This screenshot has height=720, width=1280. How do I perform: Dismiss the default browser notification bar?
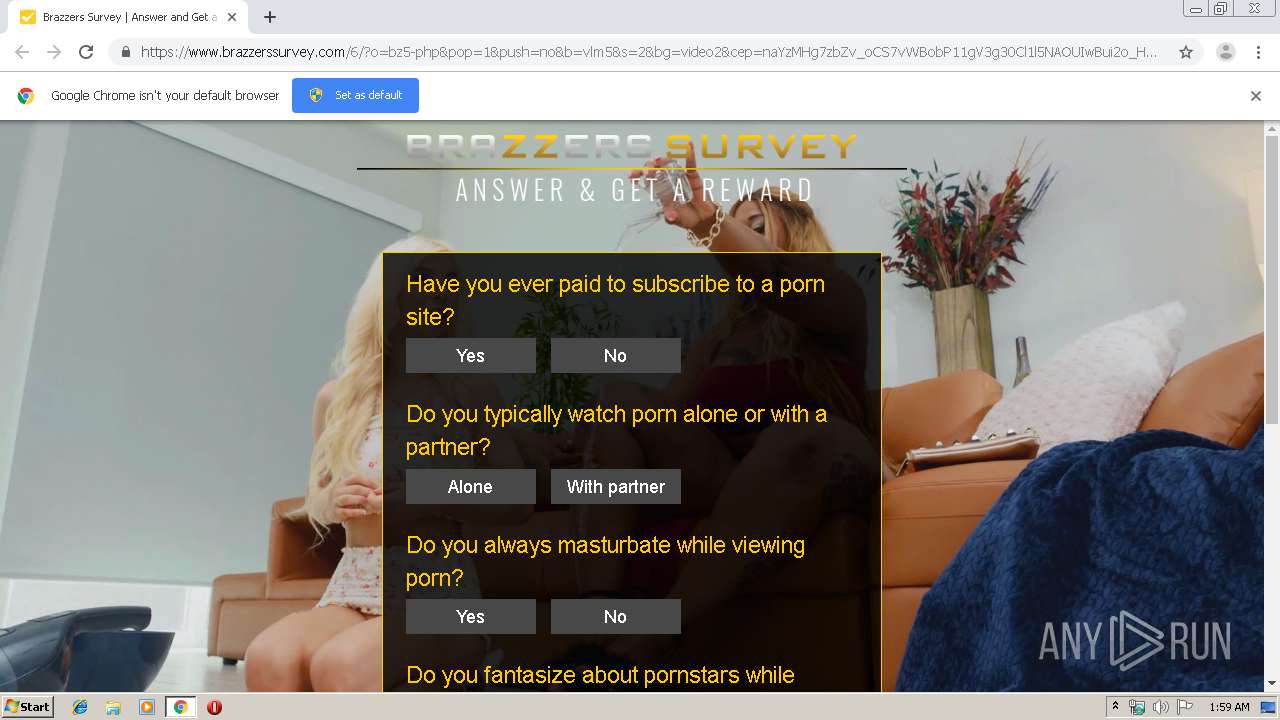pos(1256,96)
